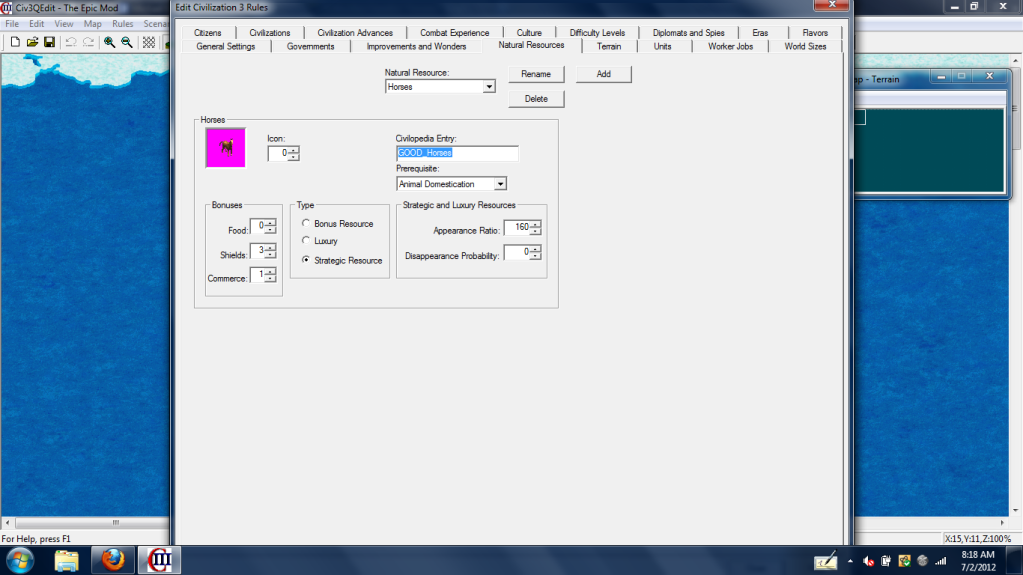Switch to the Culture tab

tap(529, 33)
